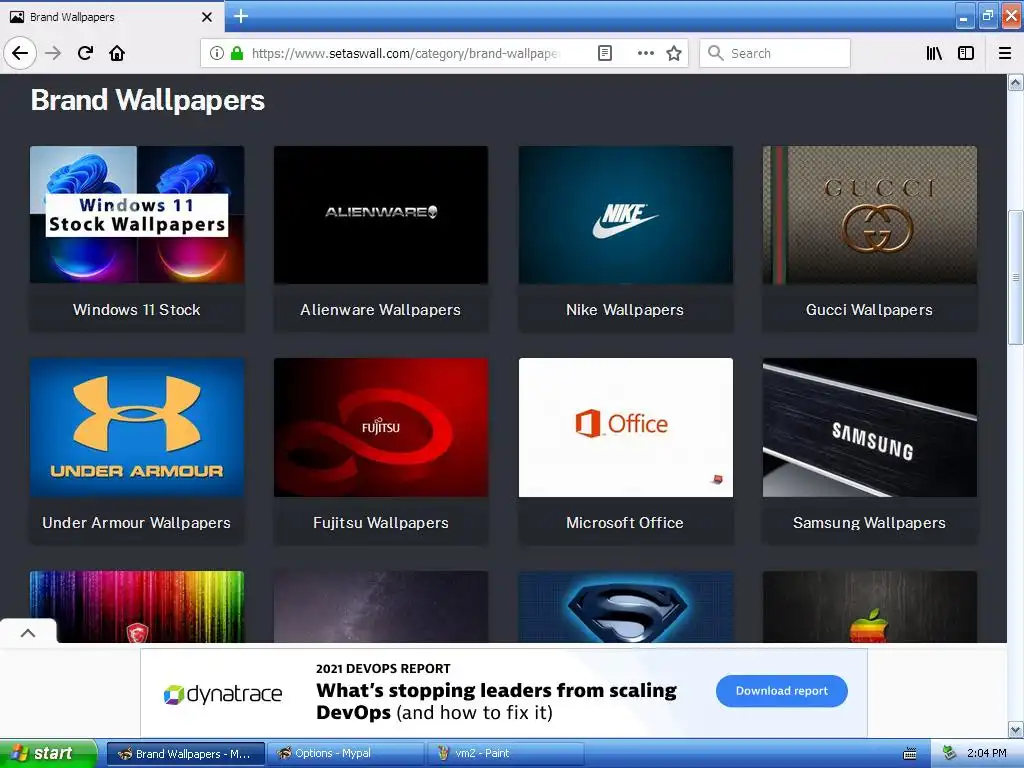Open the browser hamburger menu
The image size is (1024, 768).
click(1005, 53)
